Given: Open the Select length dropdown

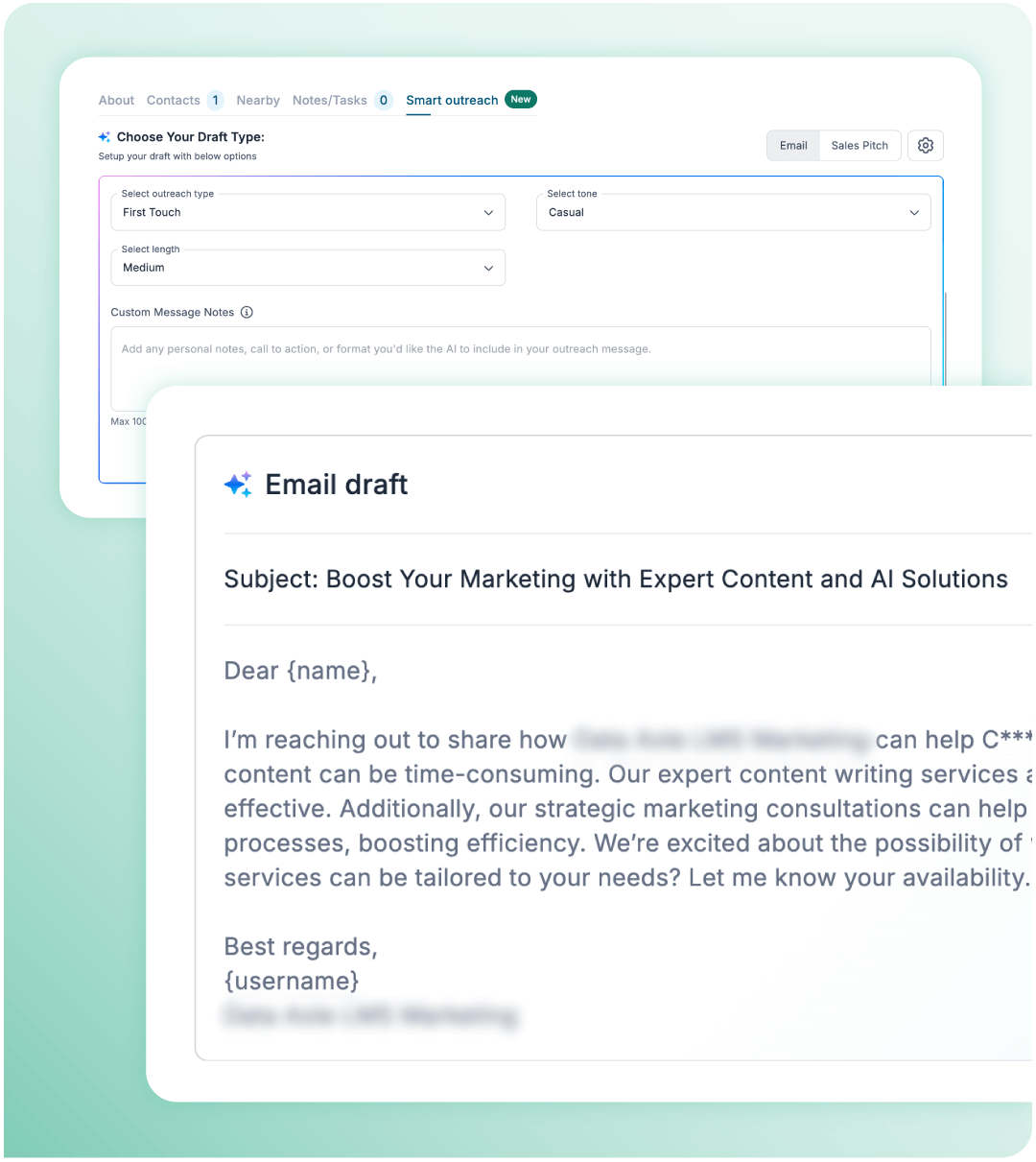Looking at the screenshot, I should tap(308, 268).
